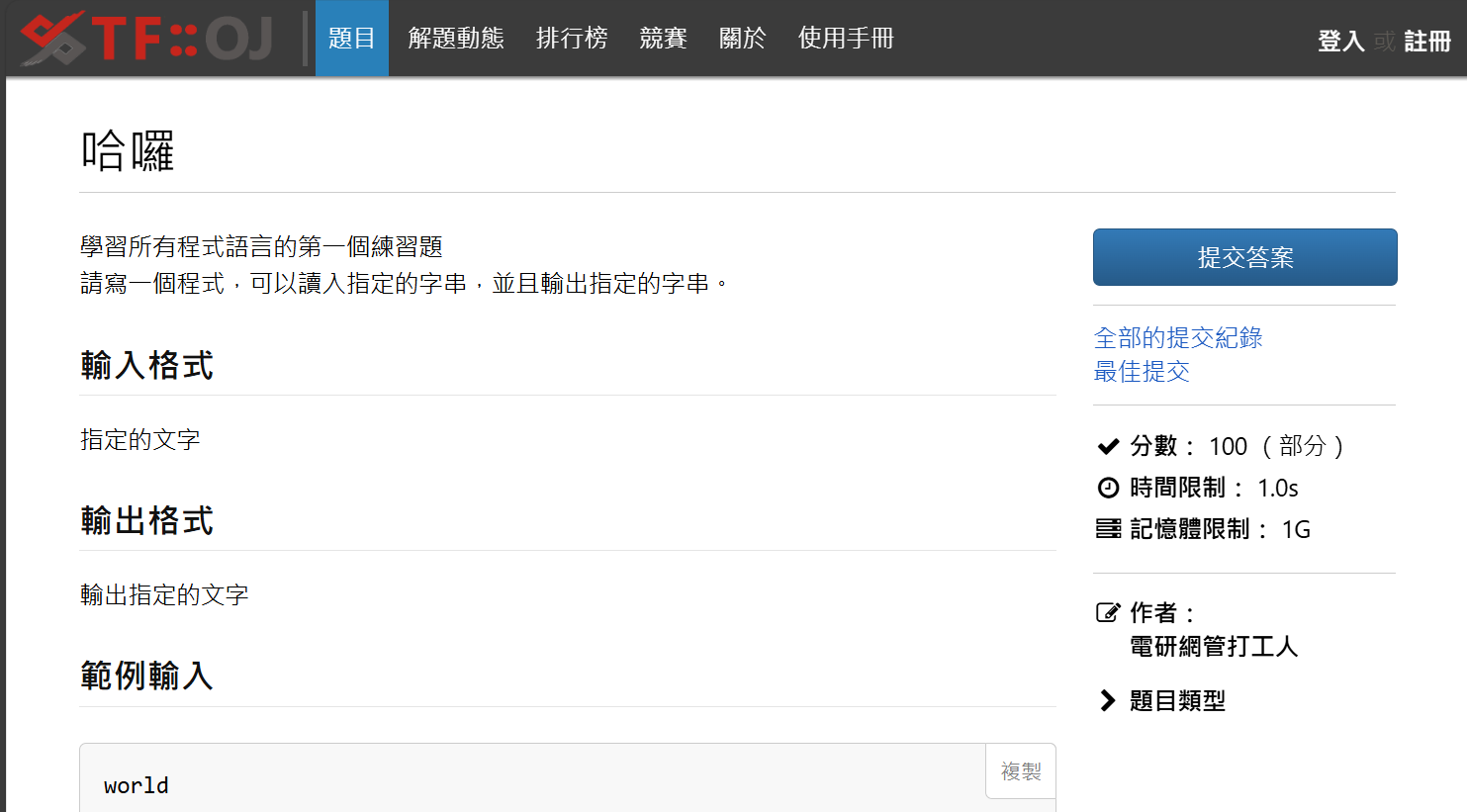Image resolution: width=1467 pixels, height=812 pixels.
Task: Click the TFcisOJ logo
Action: pyautogui.click(x=146, y=39)
